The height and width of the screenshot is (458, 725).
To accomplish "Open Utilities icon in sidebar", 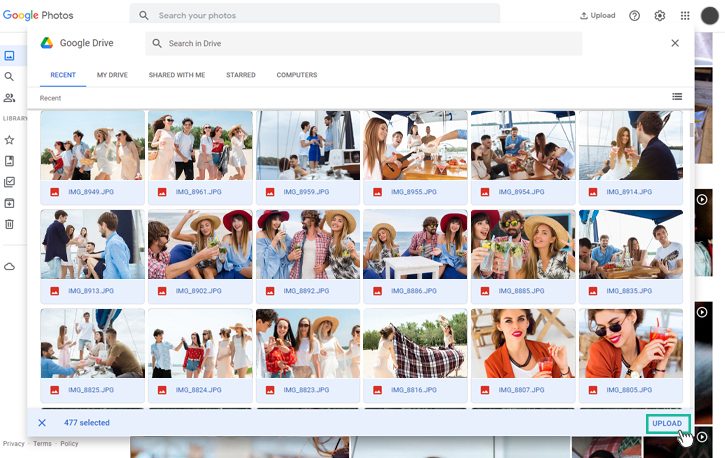I will click(x=9, y=182).
